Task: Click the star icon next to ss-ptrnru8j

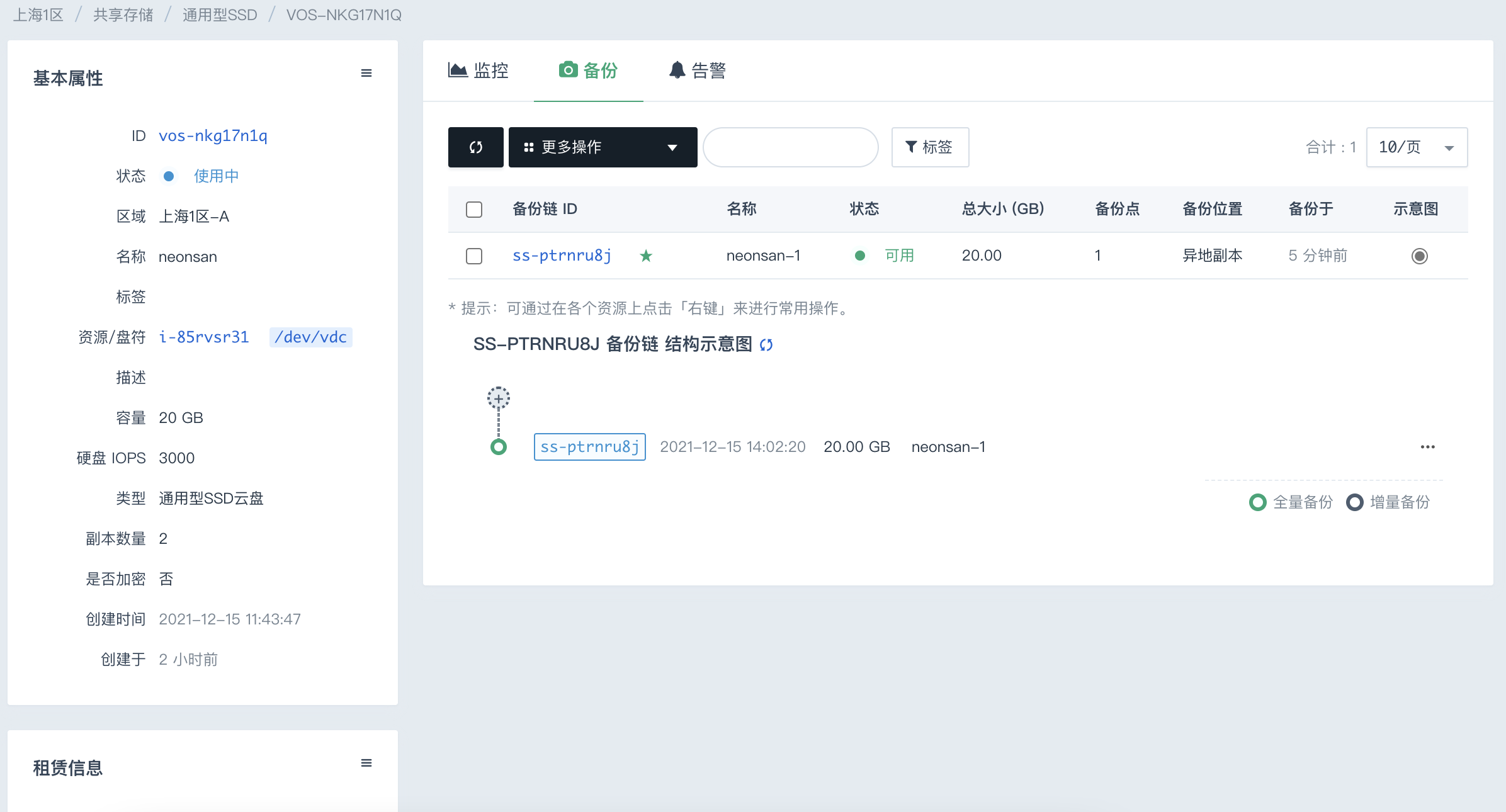Action: pos(646,256)
